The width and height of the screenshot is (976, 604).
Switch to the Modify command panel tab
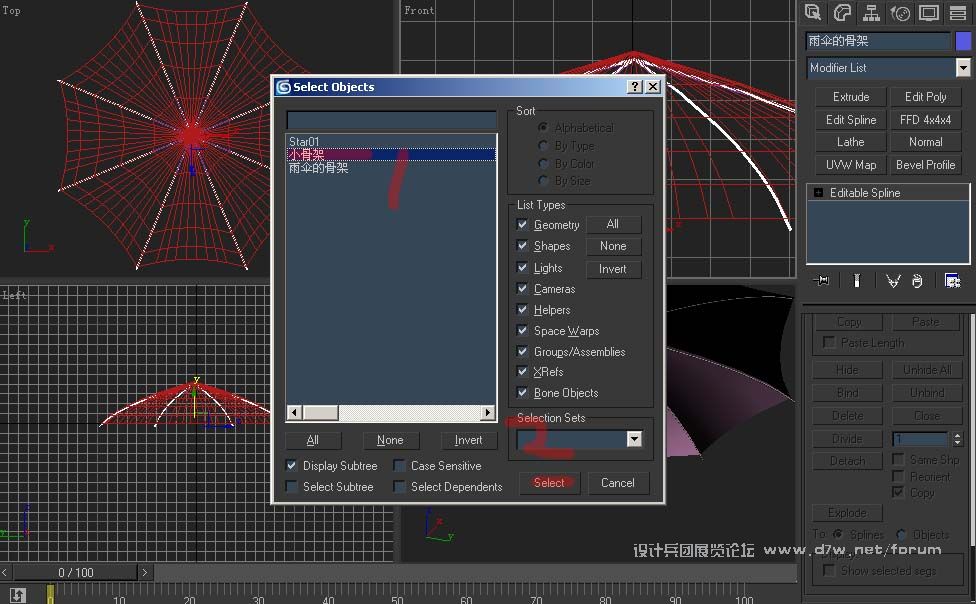[842, 12]
